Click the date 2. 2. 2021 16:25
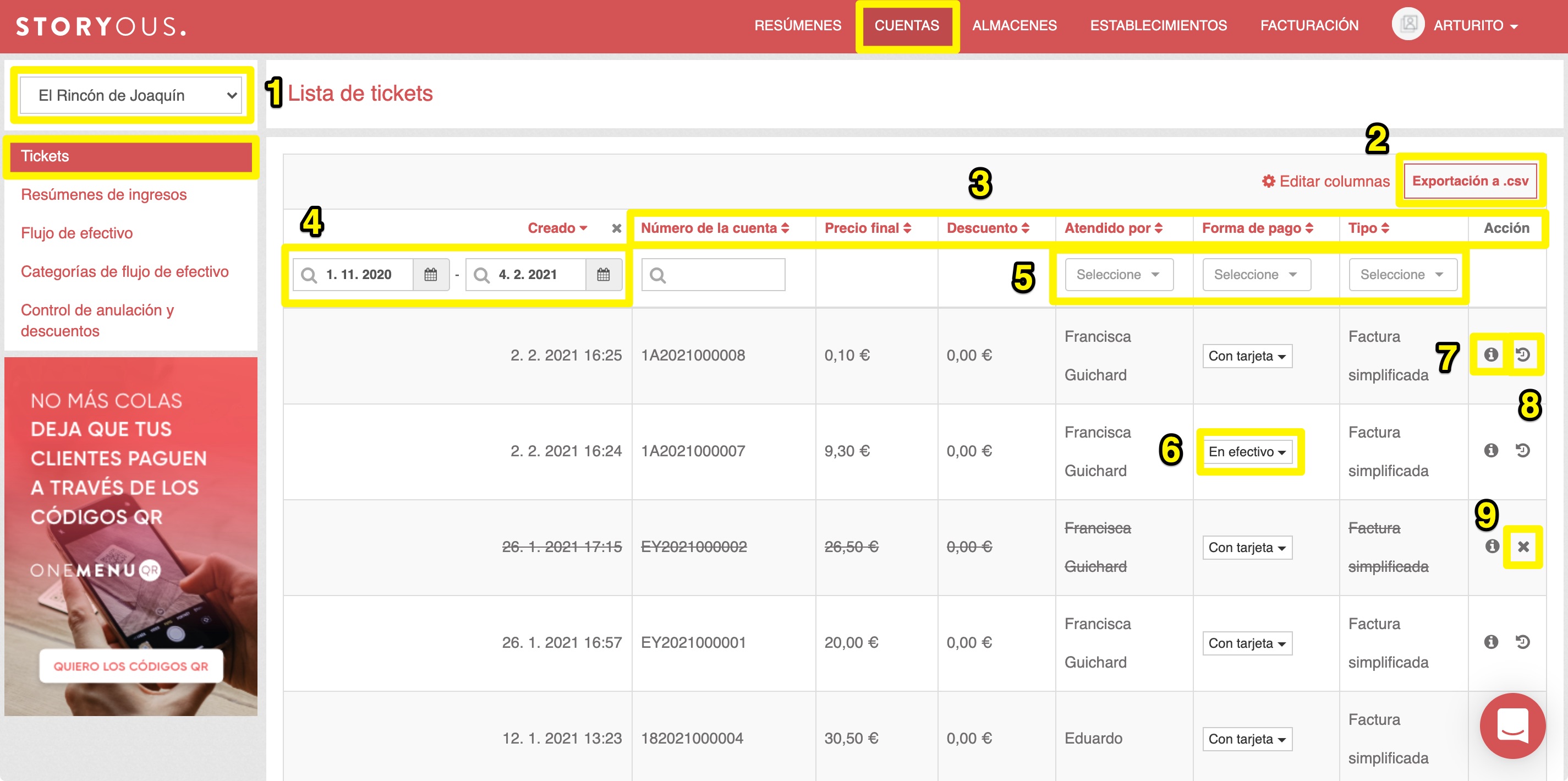Viewport: 1568px width, 781px height. (x=566, y=356)
